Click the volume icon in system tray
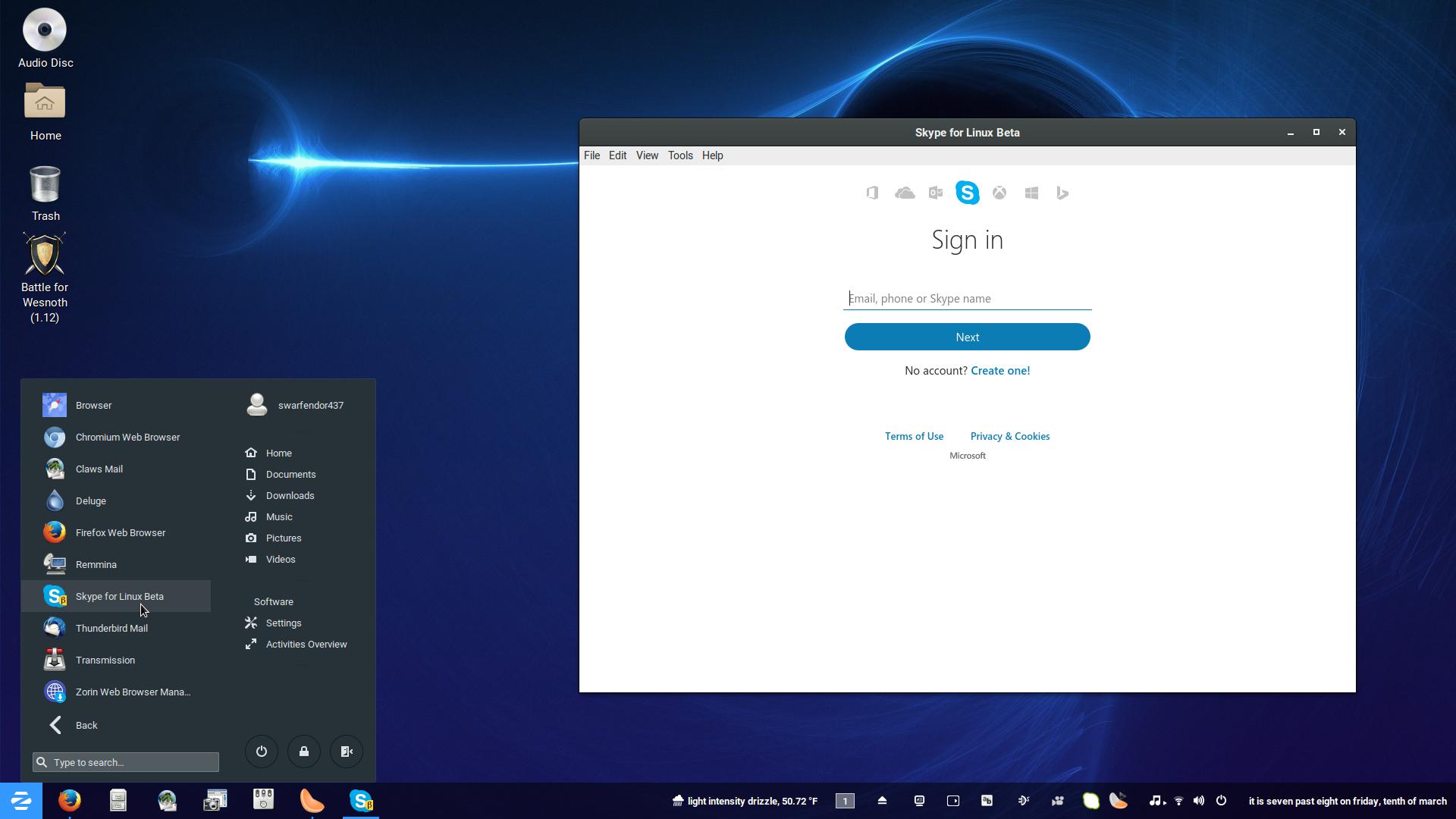 click(1198, 801)
